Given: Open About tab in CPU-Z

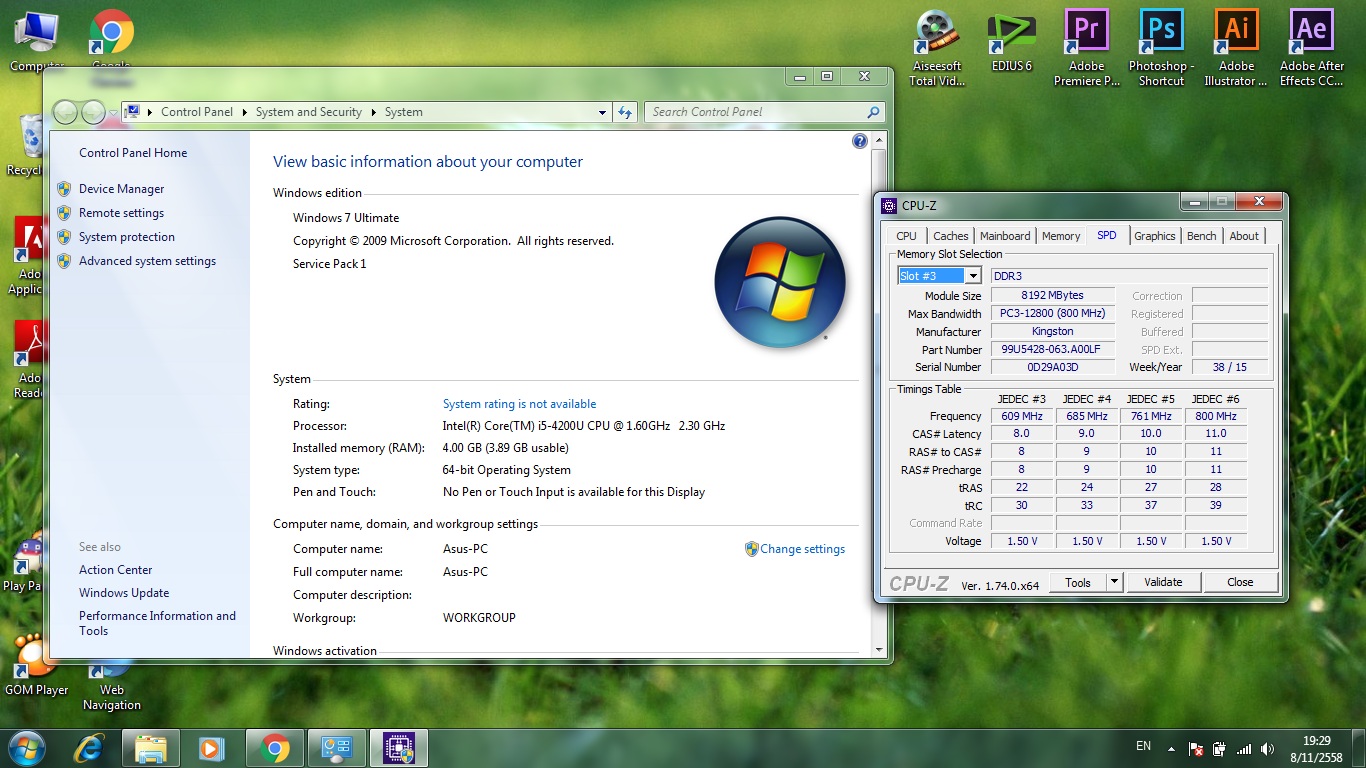Looking at the screenshot, I should (1244, 236).
